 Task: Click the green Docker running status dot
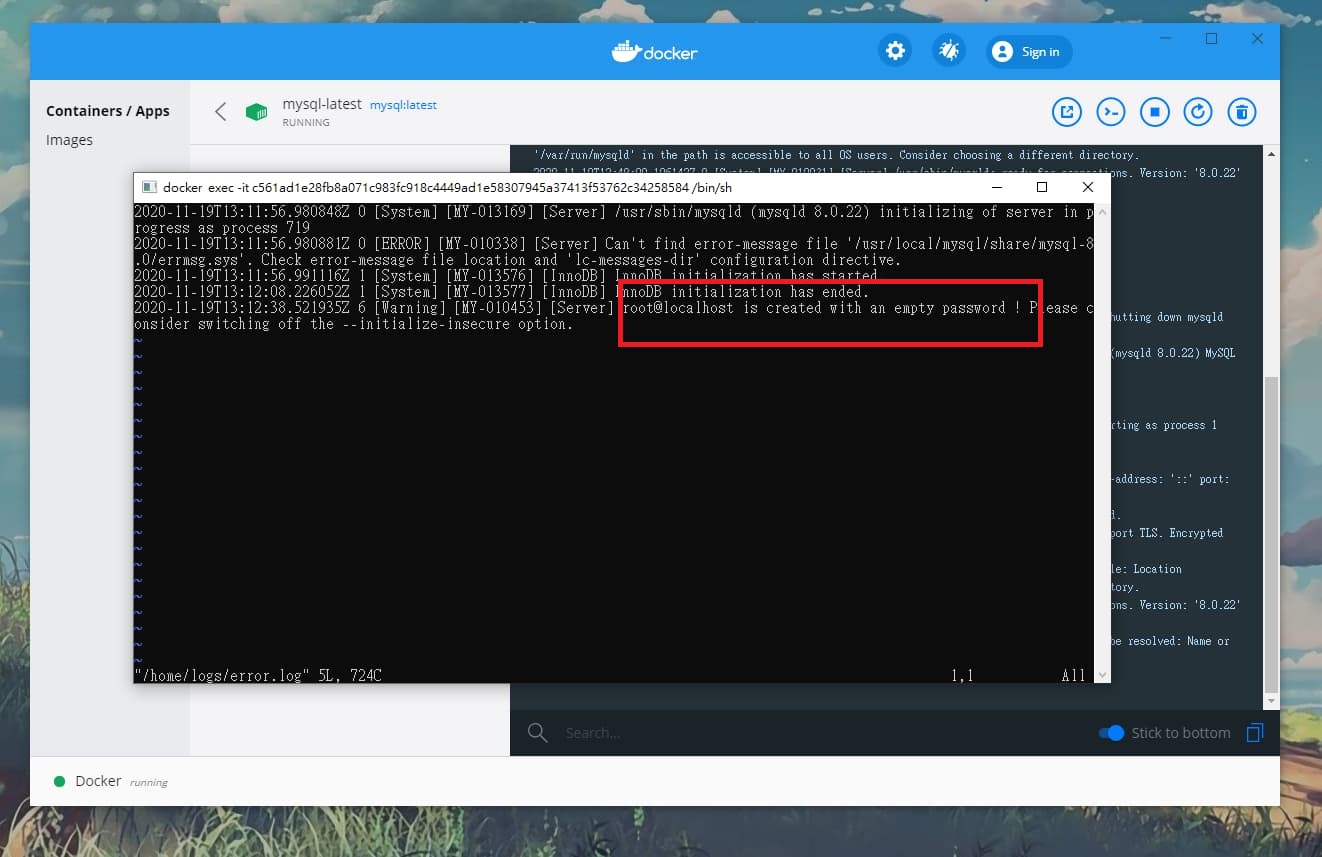tap(59, 782)
